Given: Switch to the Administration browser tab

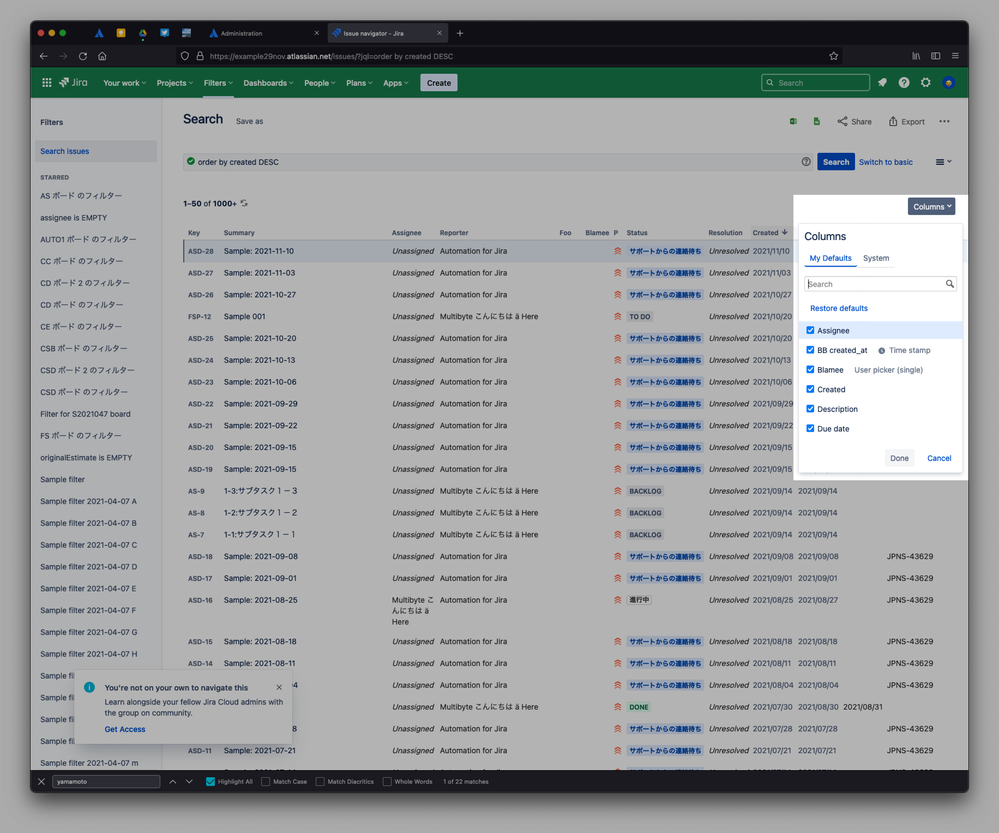Looking at the screenshot, I should point(264,33).
